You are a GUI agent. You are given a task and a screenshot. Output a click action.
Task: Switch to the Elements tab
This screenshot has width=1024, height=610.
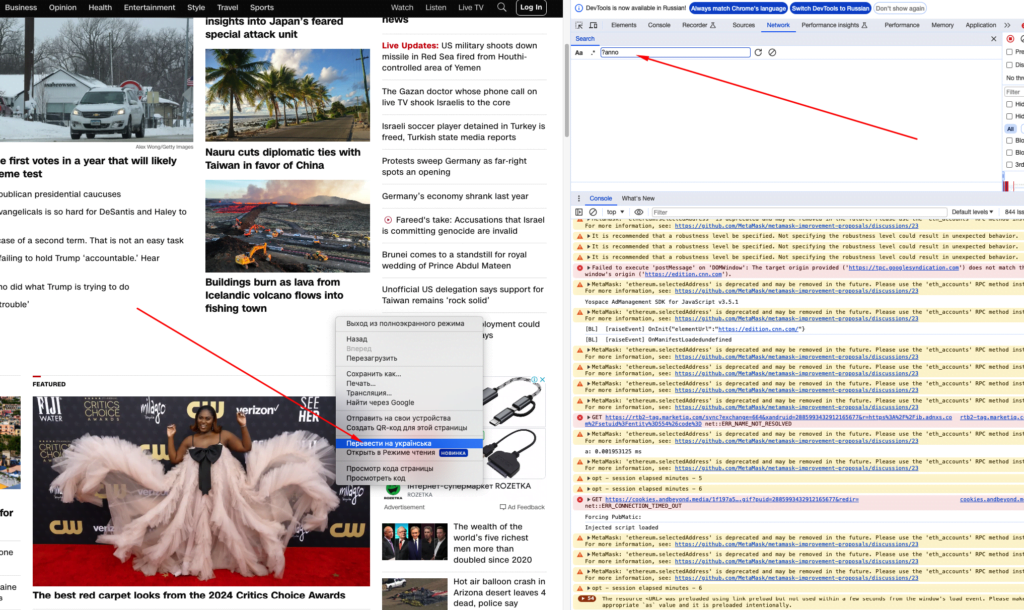[623, 25]
